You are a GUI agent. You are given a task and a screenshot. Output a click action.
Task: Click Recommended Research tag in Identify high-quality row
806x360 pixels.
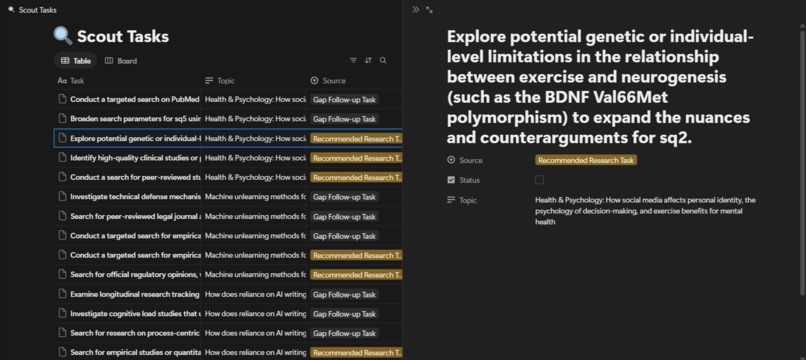tap(356, 158)
